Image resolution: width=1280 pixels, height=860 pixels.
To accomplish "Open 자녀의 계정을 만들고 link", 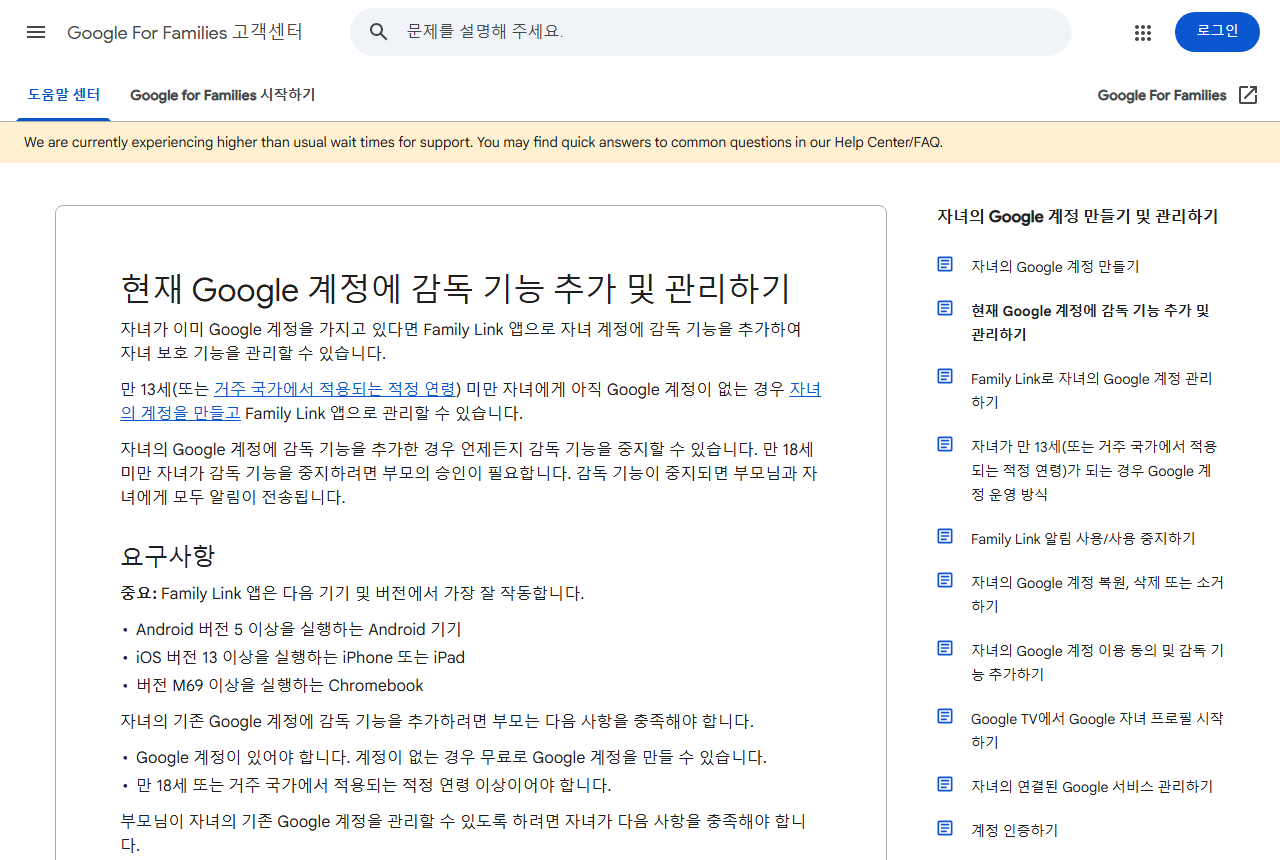I will tap(181, 413).
